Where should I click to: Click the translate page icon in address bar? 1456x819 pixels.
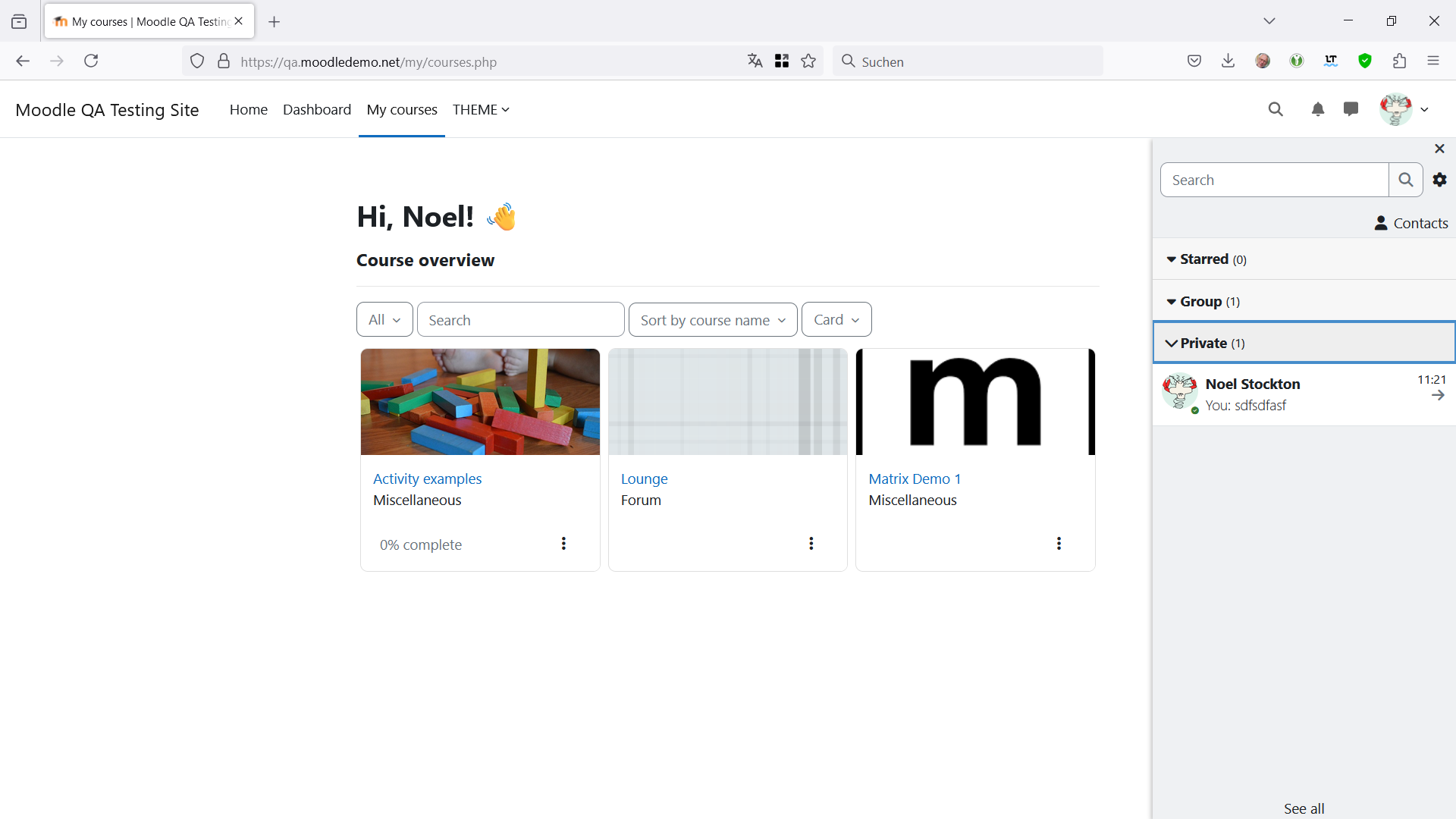pos(755,61)
